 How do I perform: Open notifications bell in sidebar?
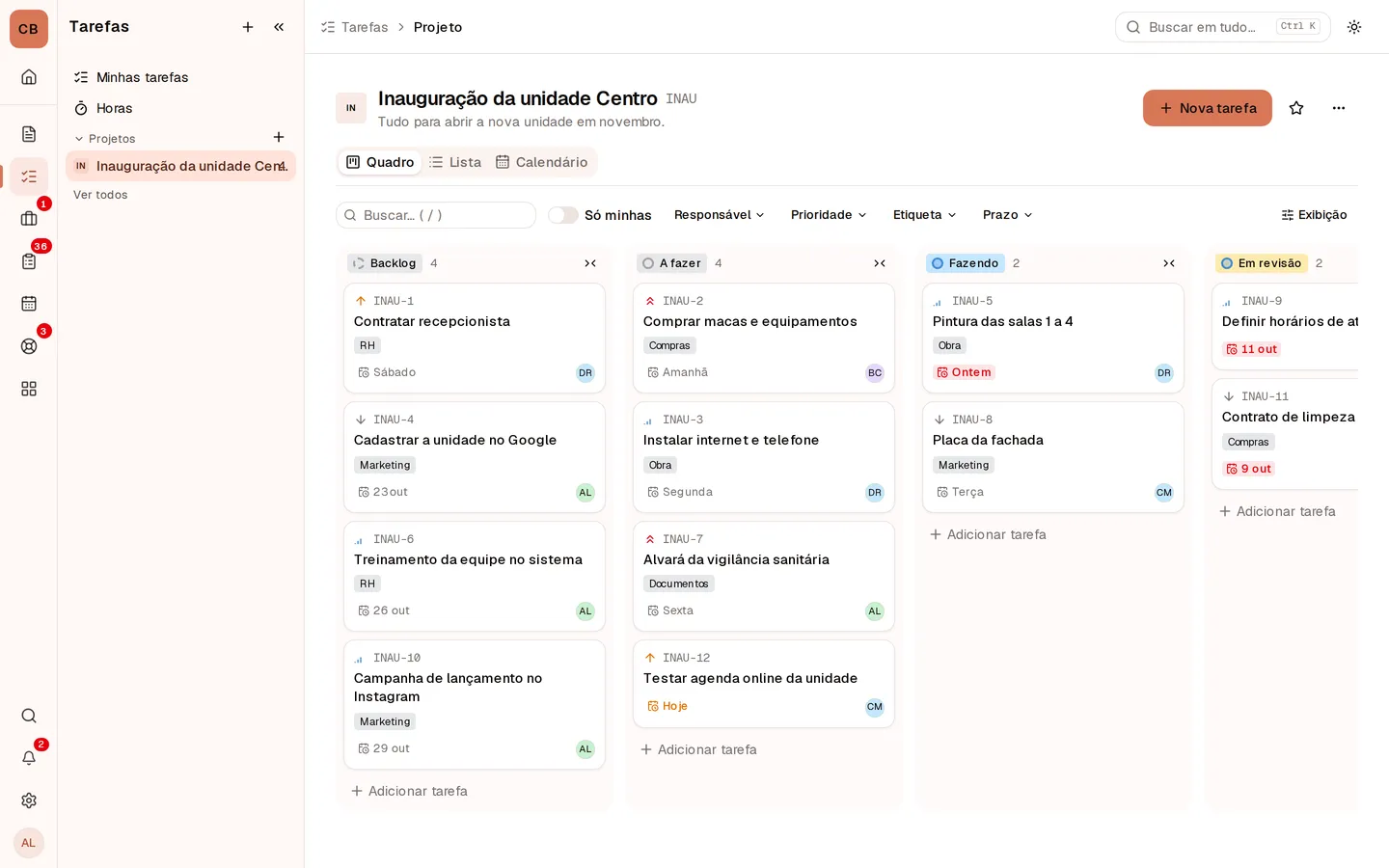[x=29, y=758]
